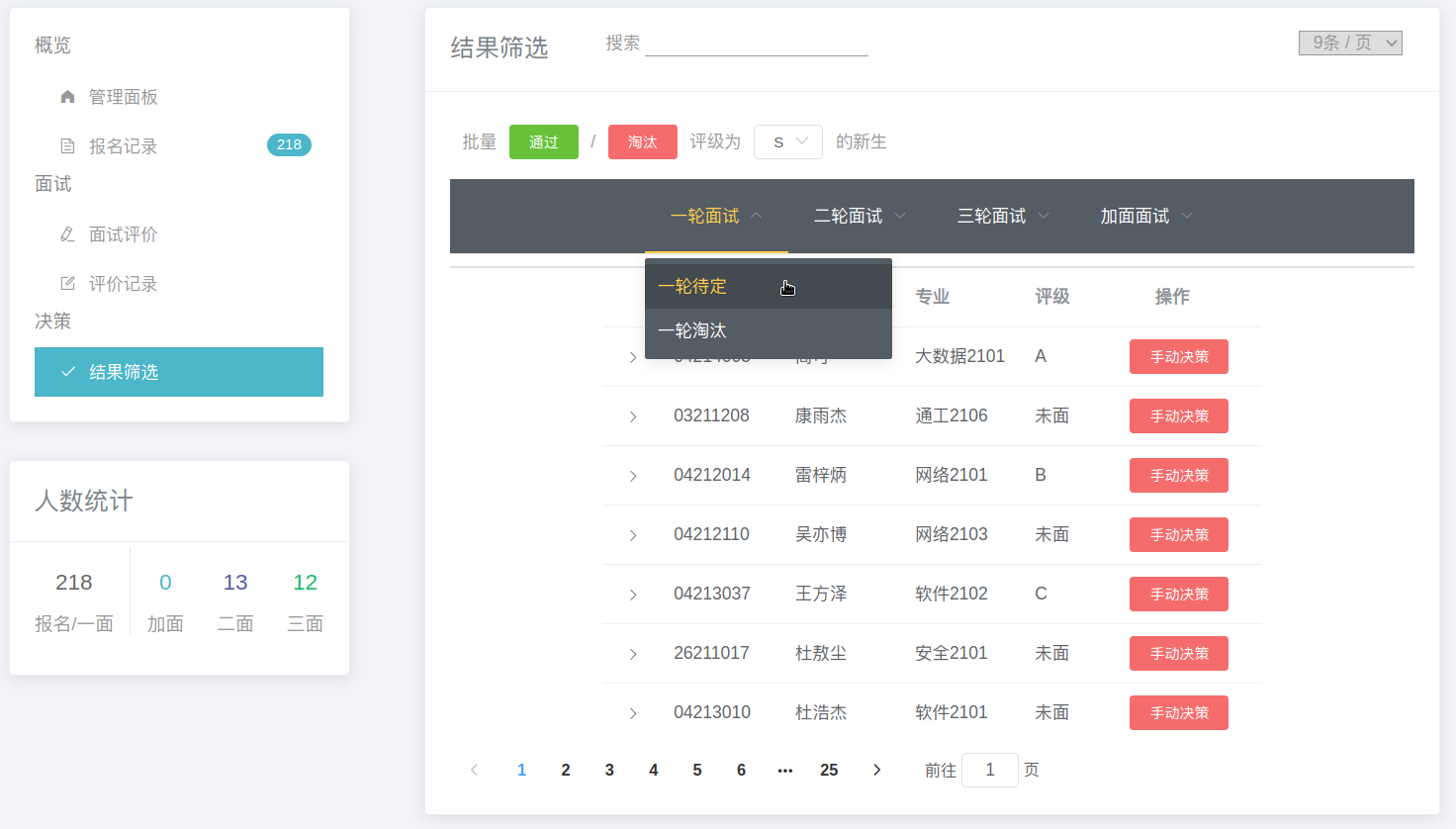This screenshot has height=829, width=1456.
Task: Select 一轮待定 from the dropdown menu
Action: click(x=769, y=287)
